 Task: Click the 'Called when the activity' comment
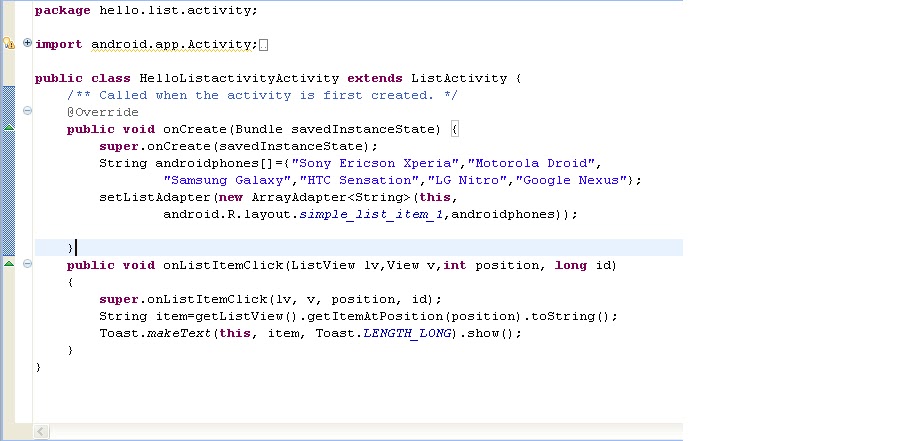(263, 95)
